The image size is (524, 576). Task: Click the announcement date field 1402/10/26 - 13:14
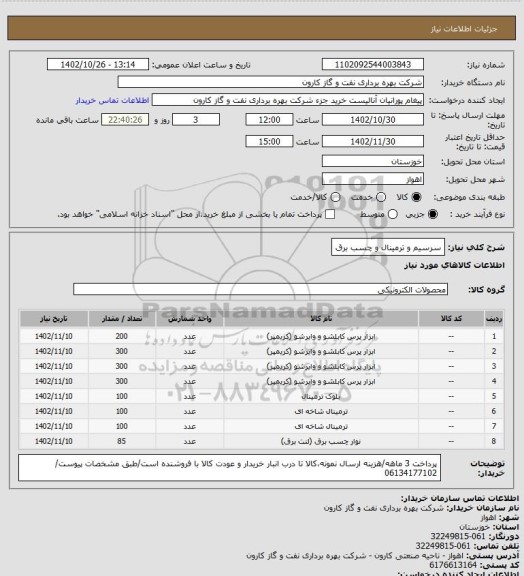(x=98, y=64)
